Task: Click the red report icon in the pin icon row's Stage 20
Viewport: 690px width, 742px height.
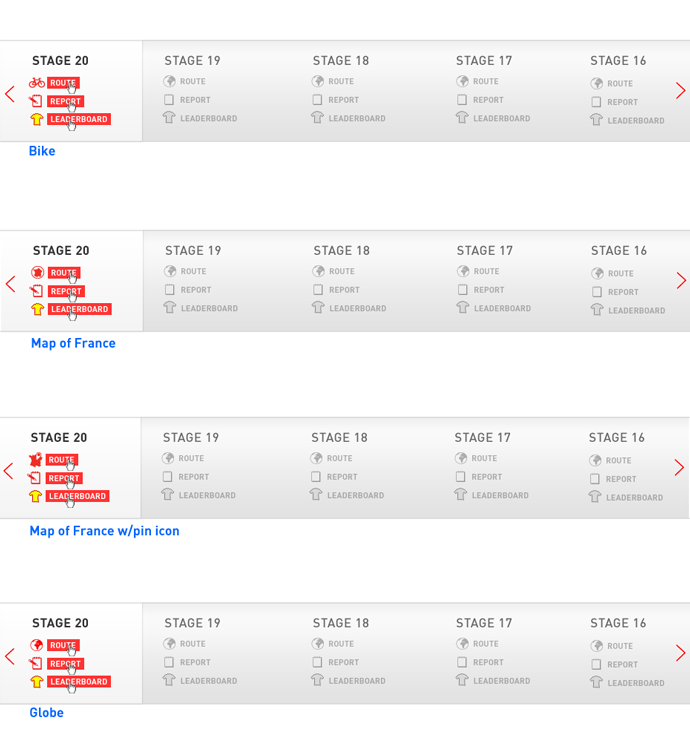Action: click(35, 478)
